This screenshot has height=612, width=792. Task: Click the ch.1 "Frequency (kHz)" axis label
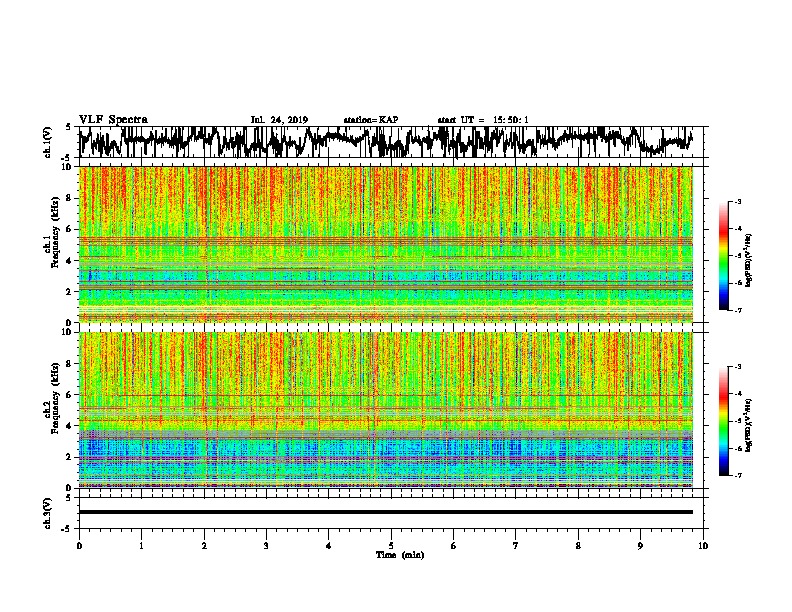tap(55, 233)
